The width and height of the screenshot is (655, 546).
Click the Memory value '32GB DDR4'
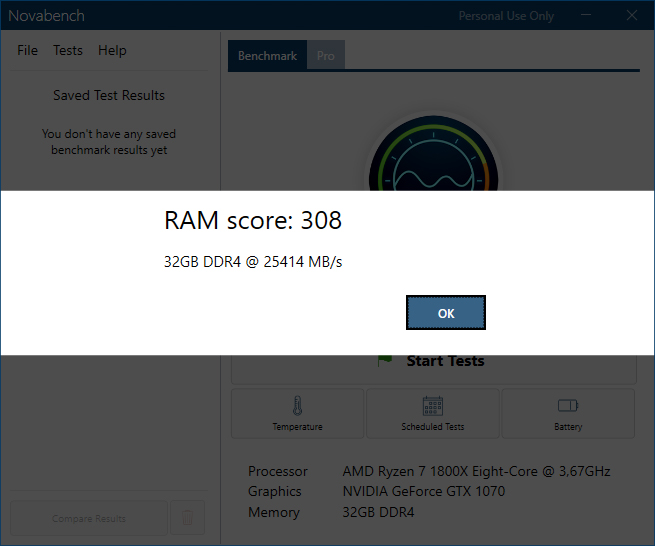pos(378,512)
